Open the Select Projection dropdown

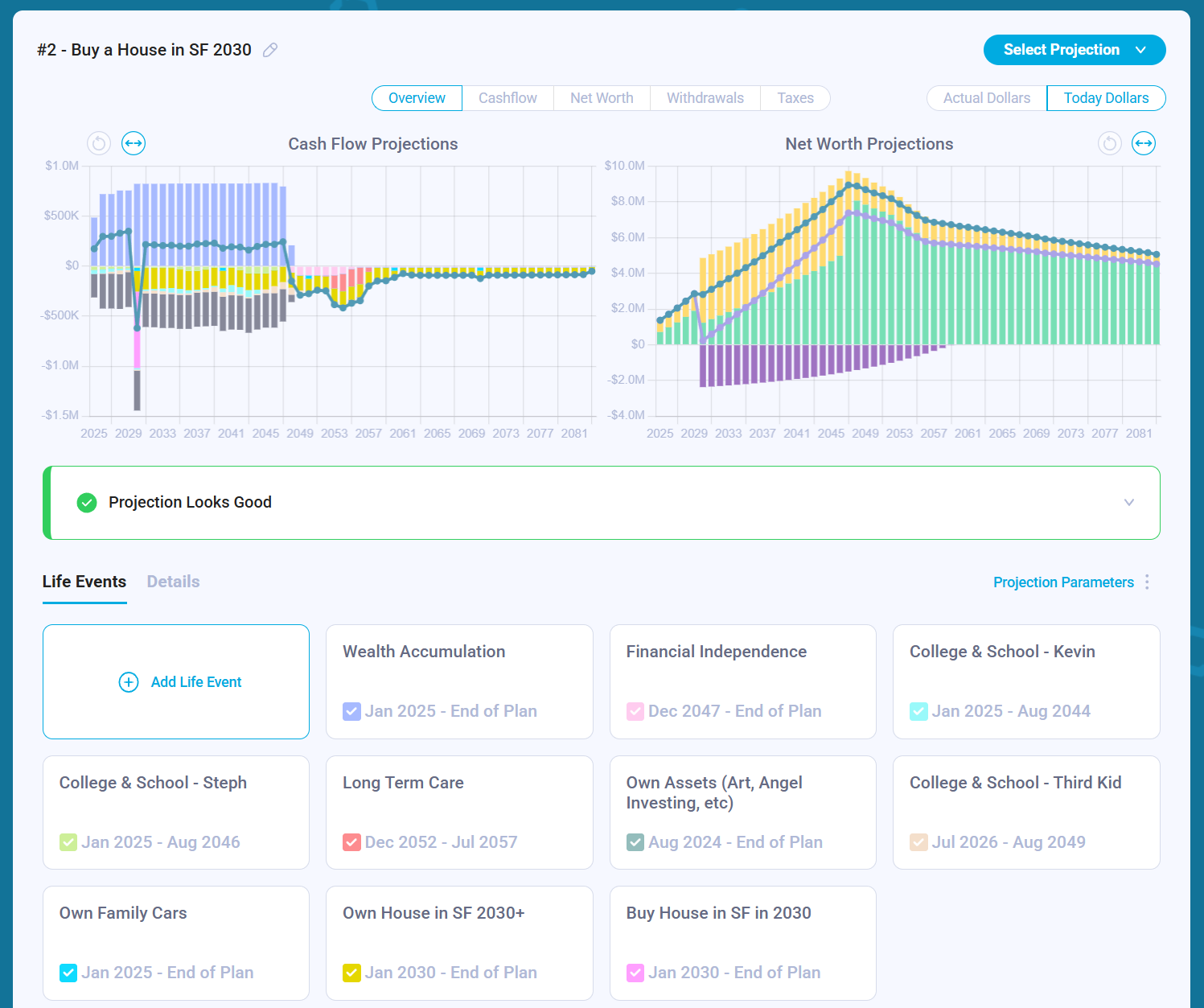1075,50
